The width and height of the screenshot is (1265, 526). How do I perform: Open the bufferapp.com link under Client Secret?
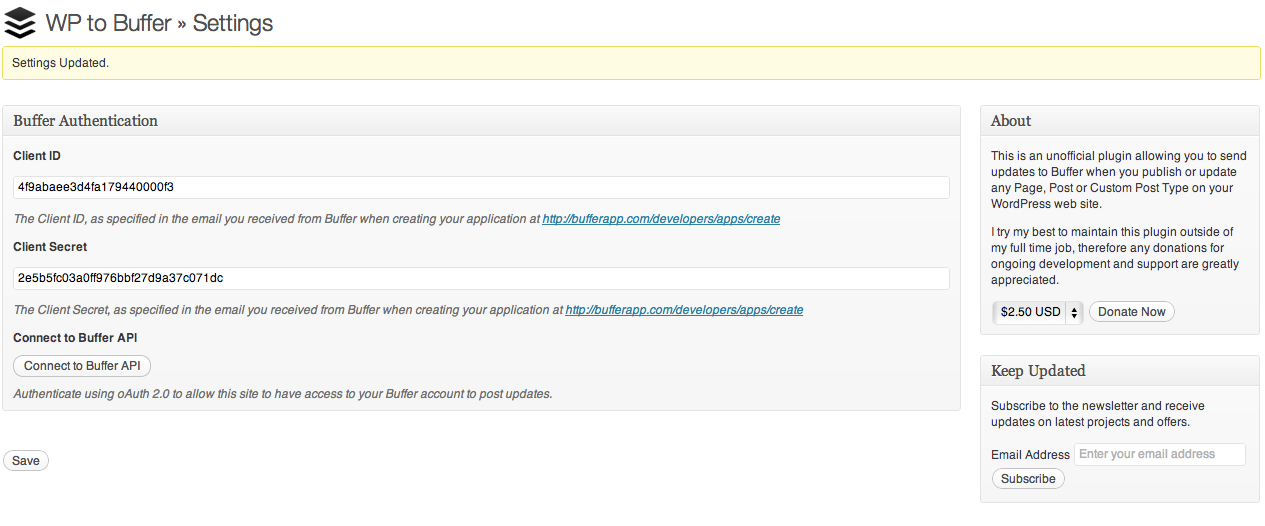[x=684, y=310]
